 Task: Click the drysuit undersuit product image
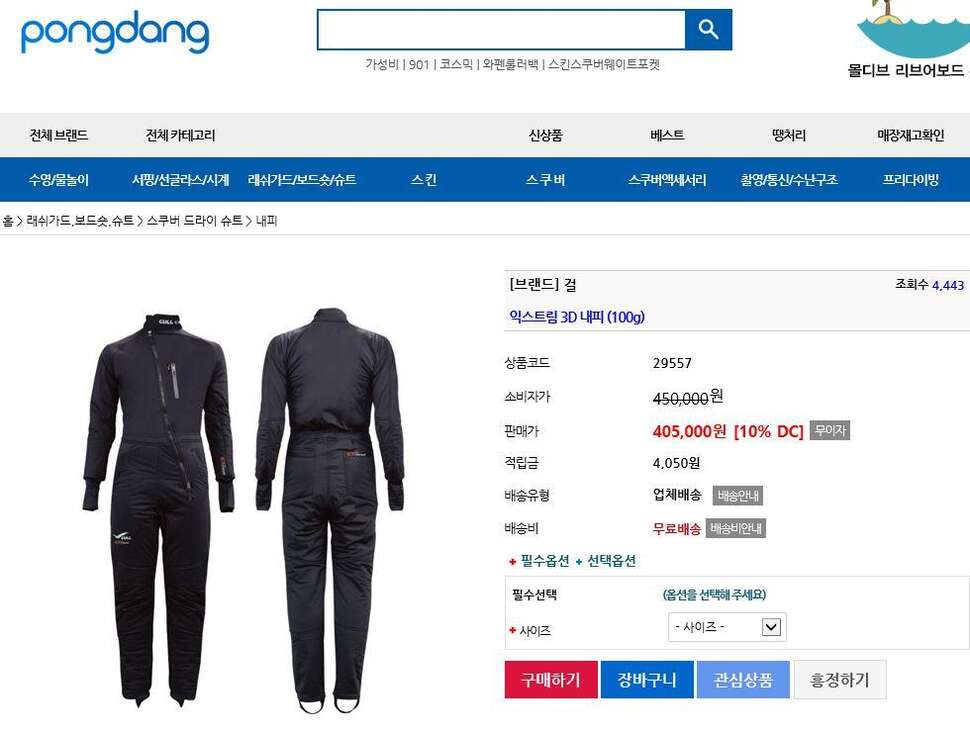(x=243, y=510)
